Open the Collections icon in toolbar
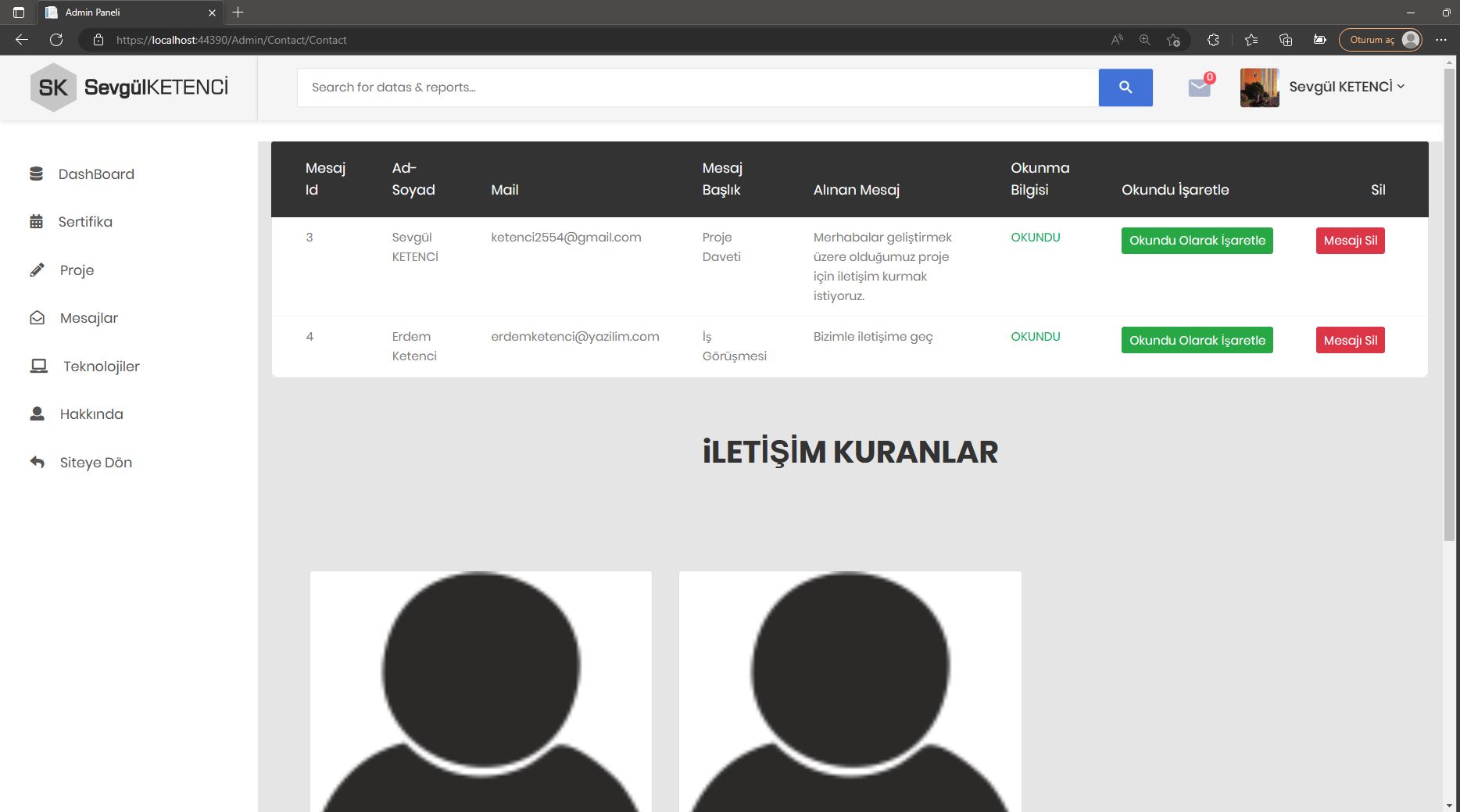Screen dimensions: 1460x812 pyautogui.click(x=1286, y=40)
